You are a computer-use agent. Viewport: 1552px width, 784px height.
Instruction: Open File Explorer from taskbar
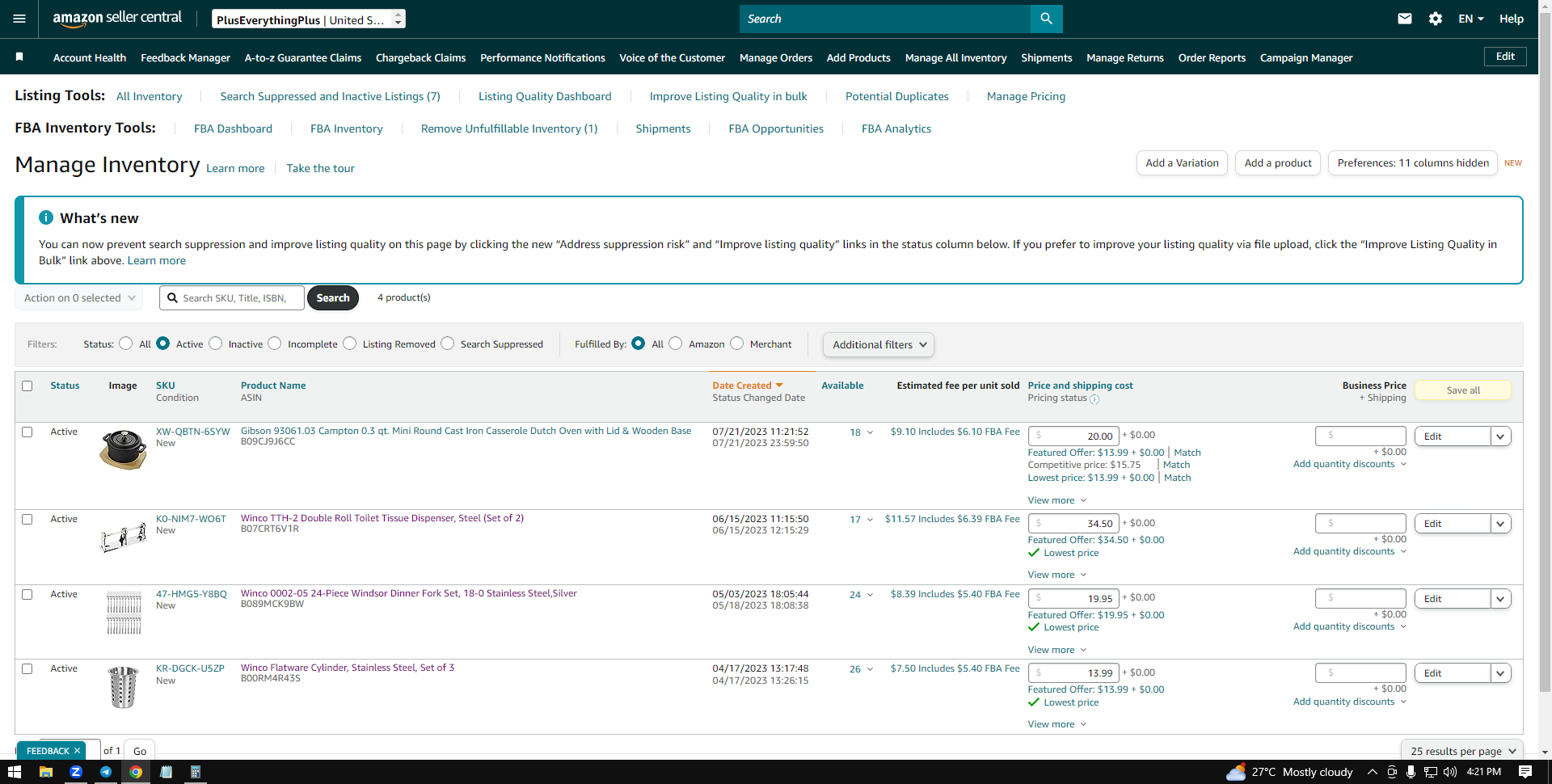[x=45, y=772]
